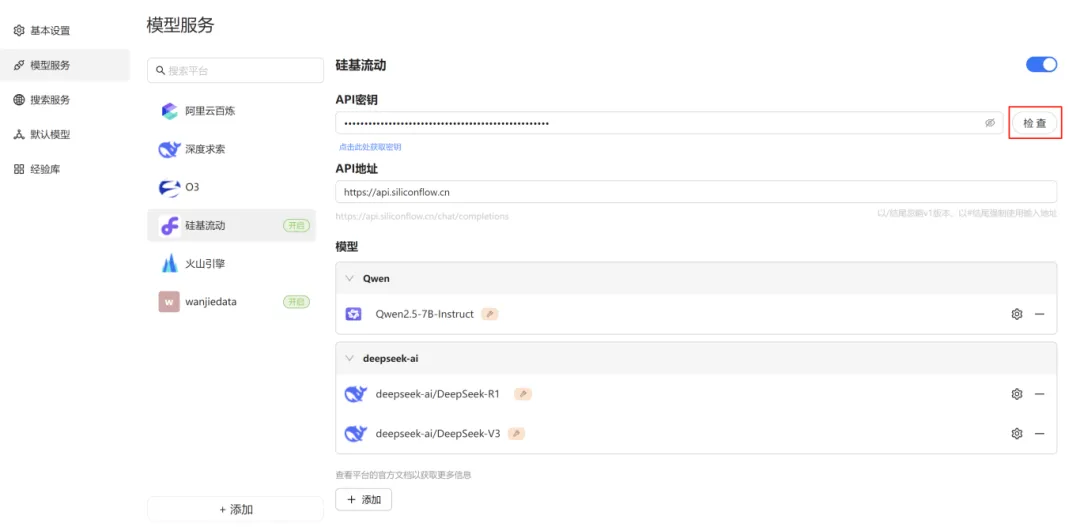
Task: Click the search magnifier icon in 搜索平台
Action: click(161, 70)
